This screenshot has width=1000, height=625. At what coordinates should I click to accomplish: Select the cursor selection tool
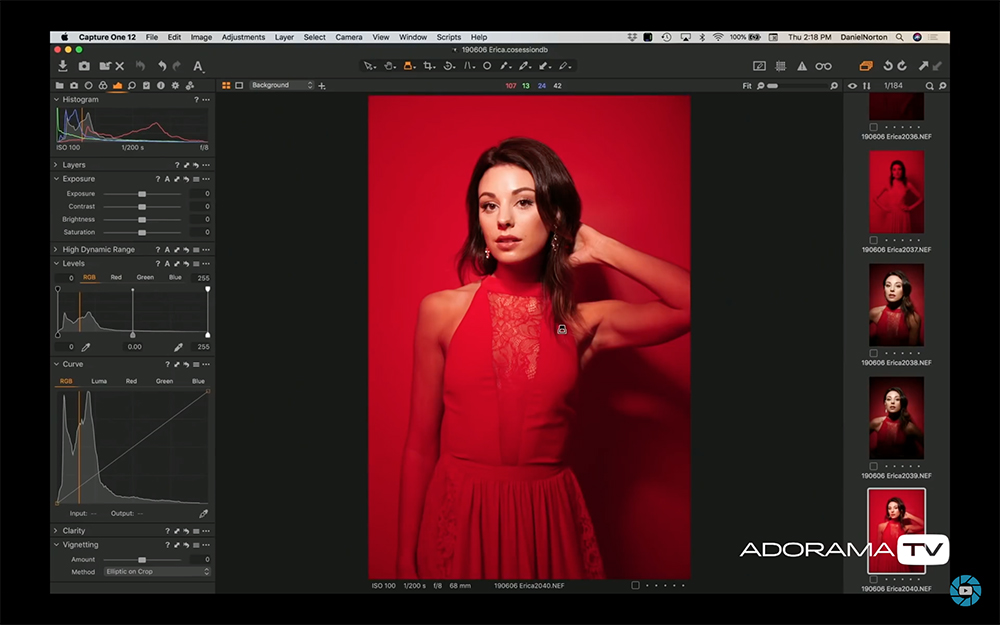tap(366, 66)
